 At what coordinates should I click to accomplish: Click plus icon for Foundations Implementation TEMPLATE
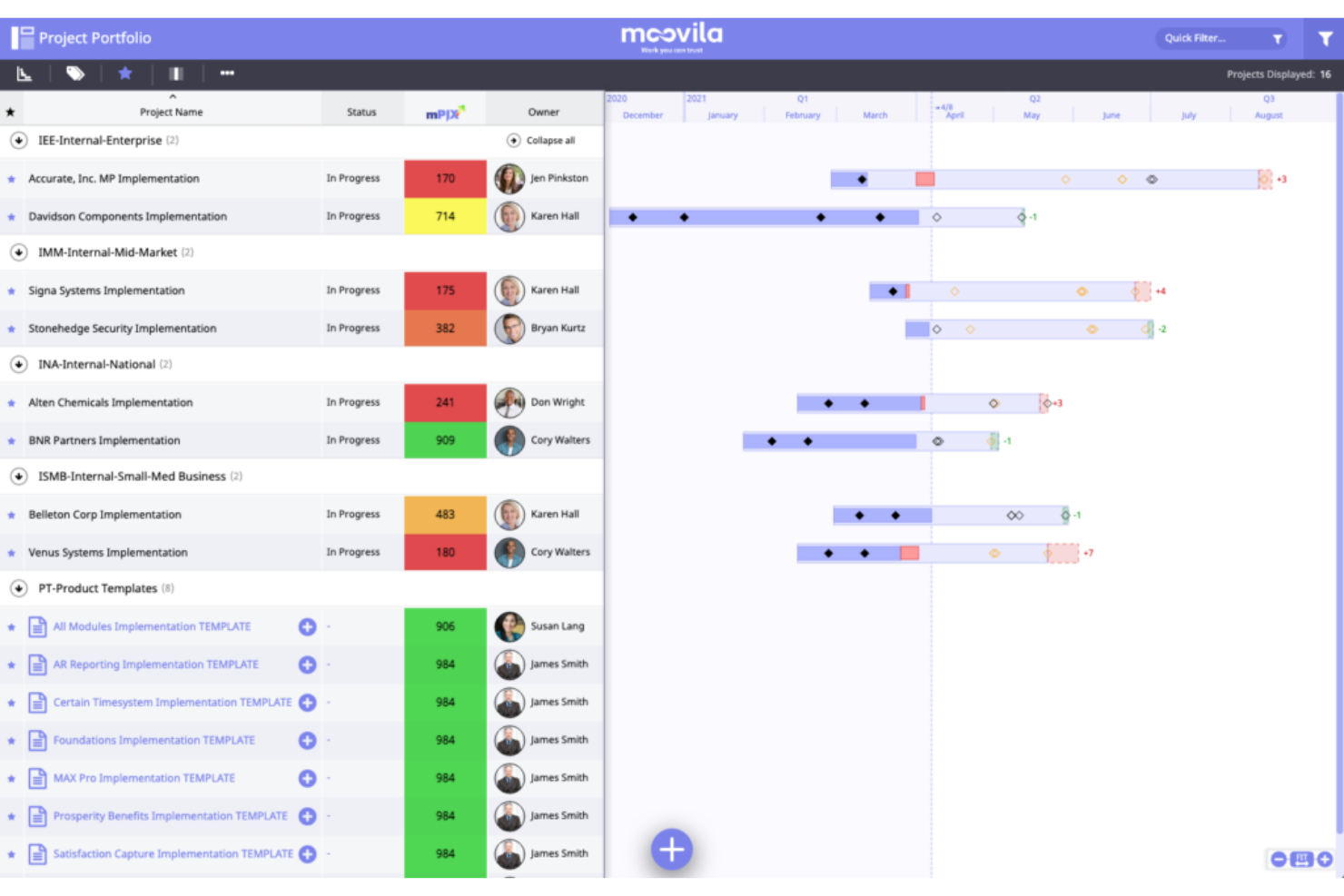[307, 741]
